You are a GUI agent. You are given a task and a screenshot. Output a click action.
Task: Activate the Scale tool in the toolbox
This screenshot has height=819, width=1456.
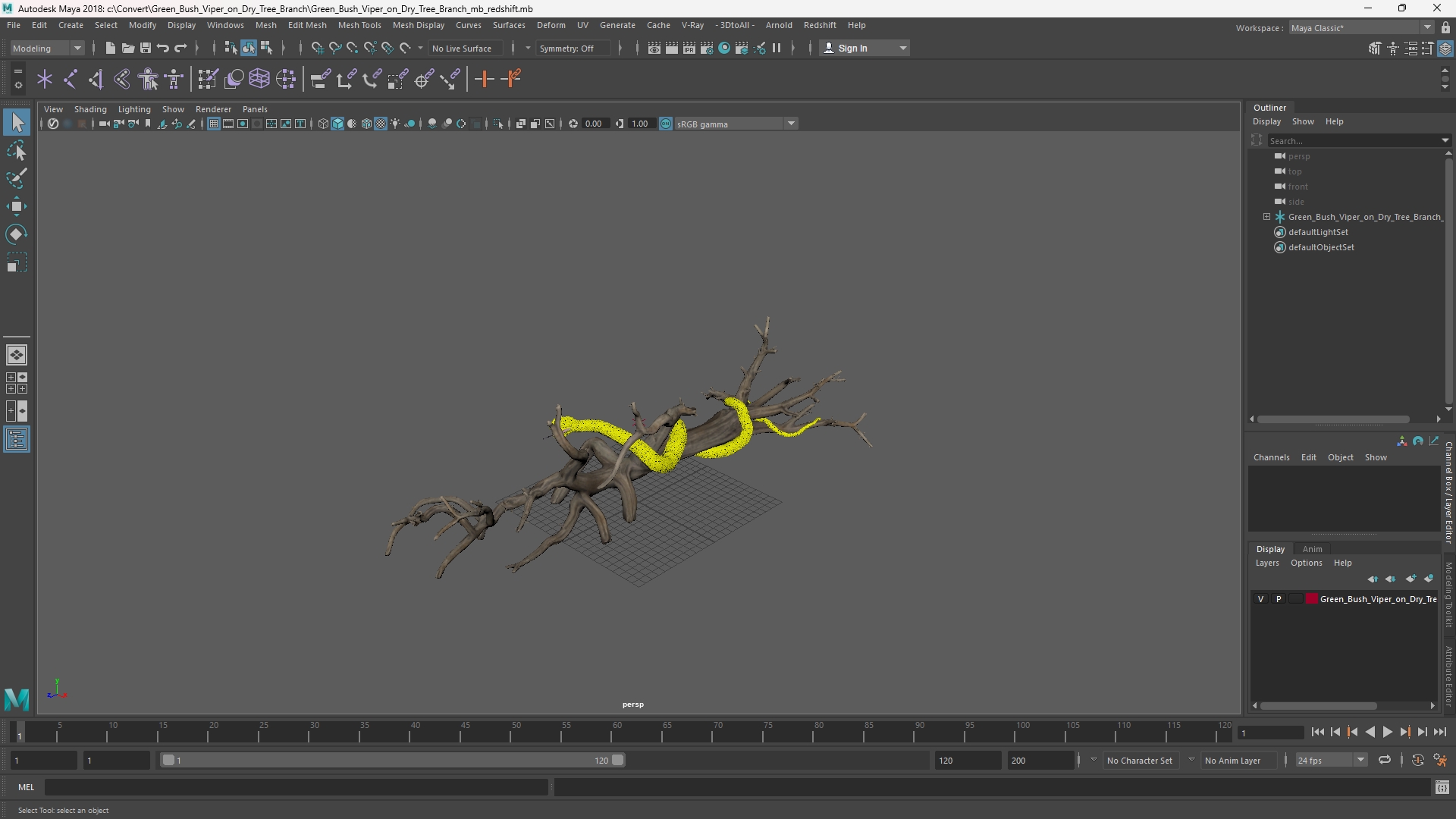point(17,262)
